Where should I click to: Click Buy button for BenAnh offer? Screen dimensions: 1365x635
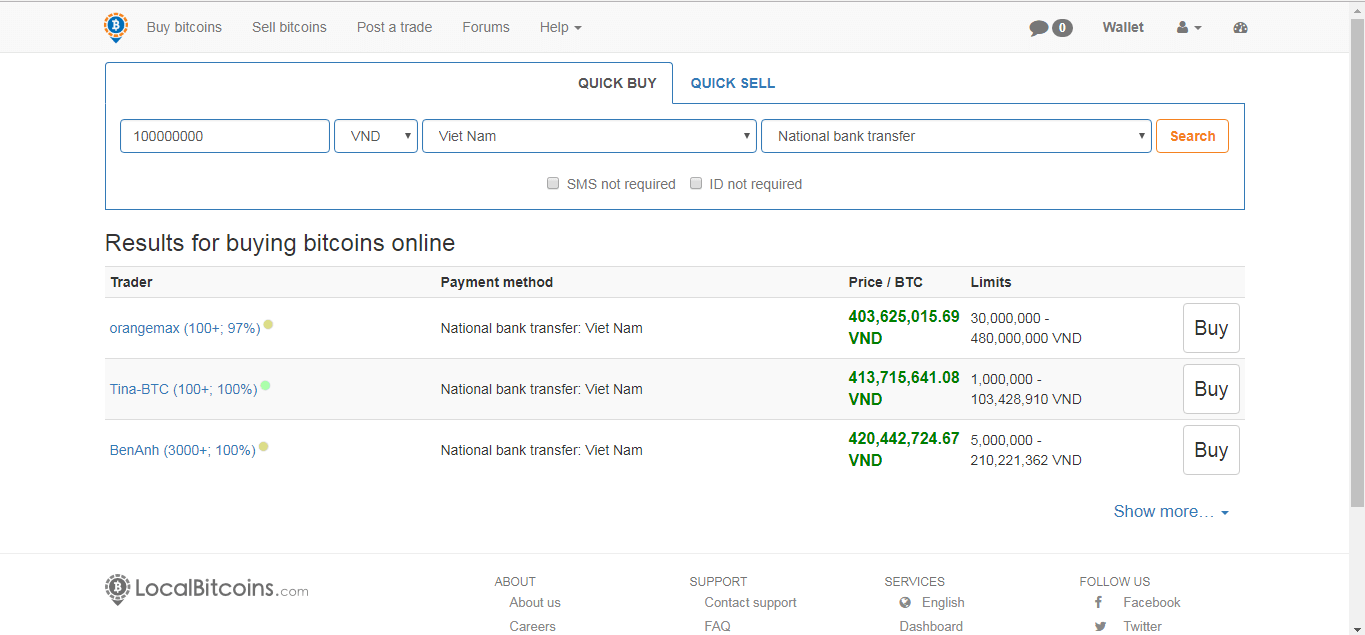(x=1211, y=450)
